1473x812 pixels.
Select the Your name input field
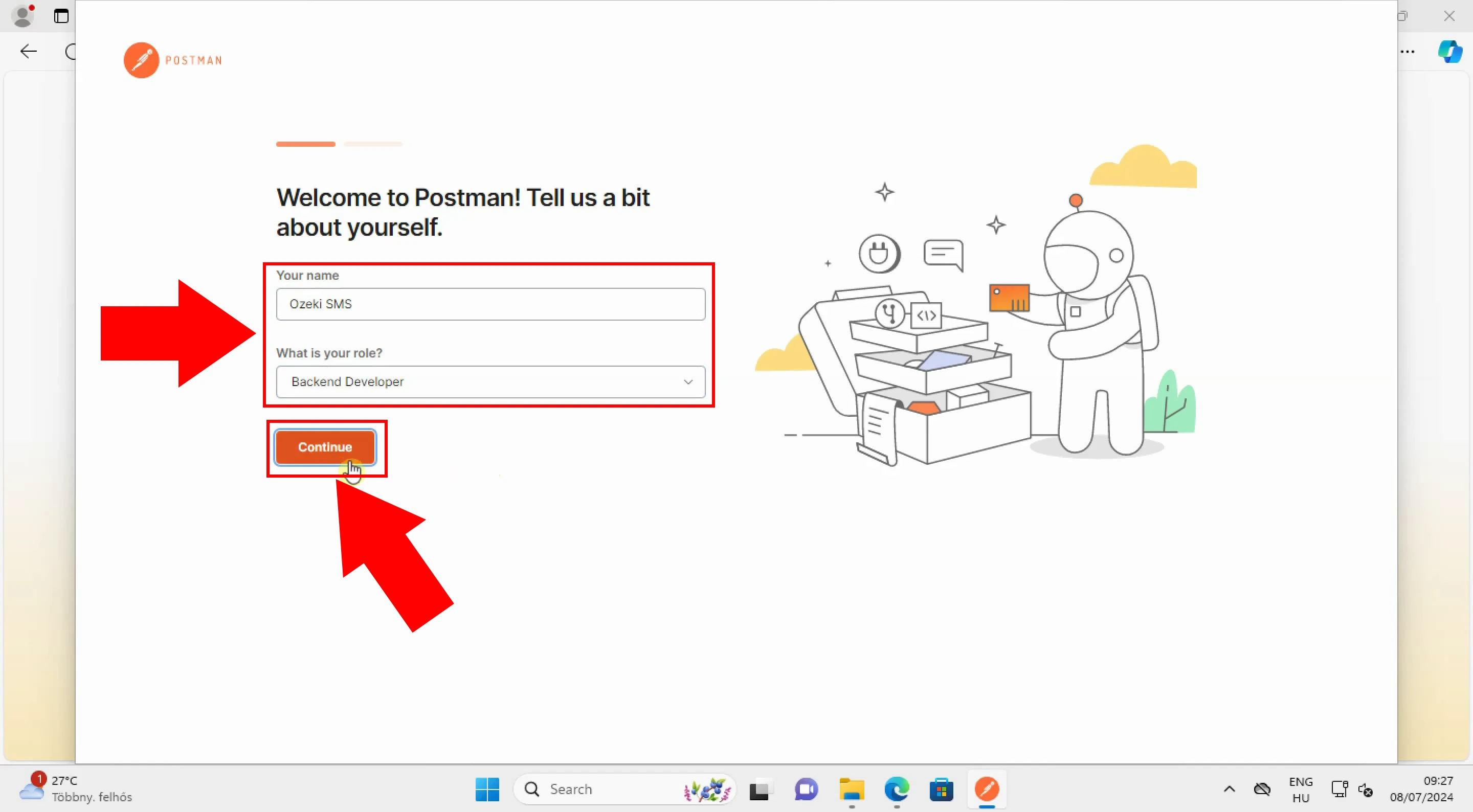pyautogui.click(x=490, y=304)
